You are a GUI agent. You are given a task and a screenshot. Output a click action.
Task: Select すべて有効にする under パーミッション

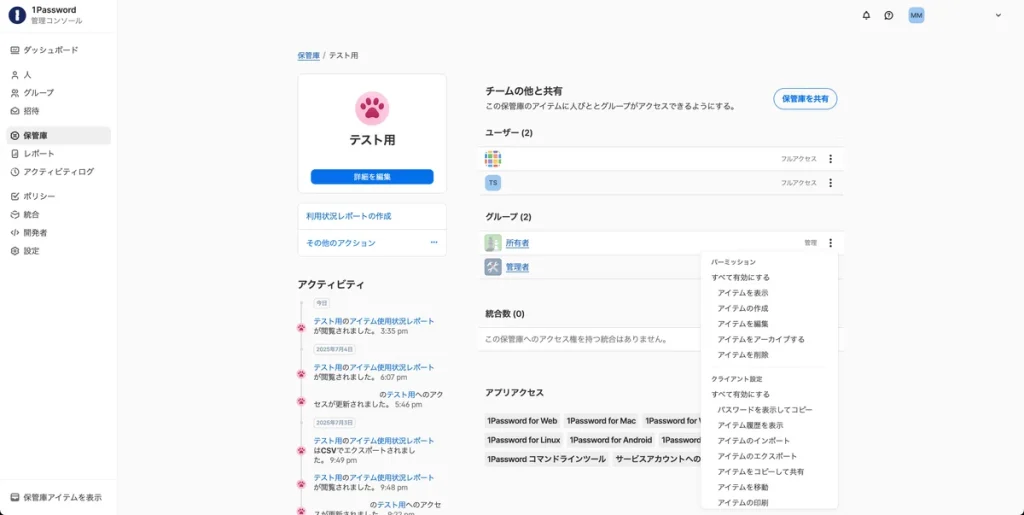tap(741, 277)
